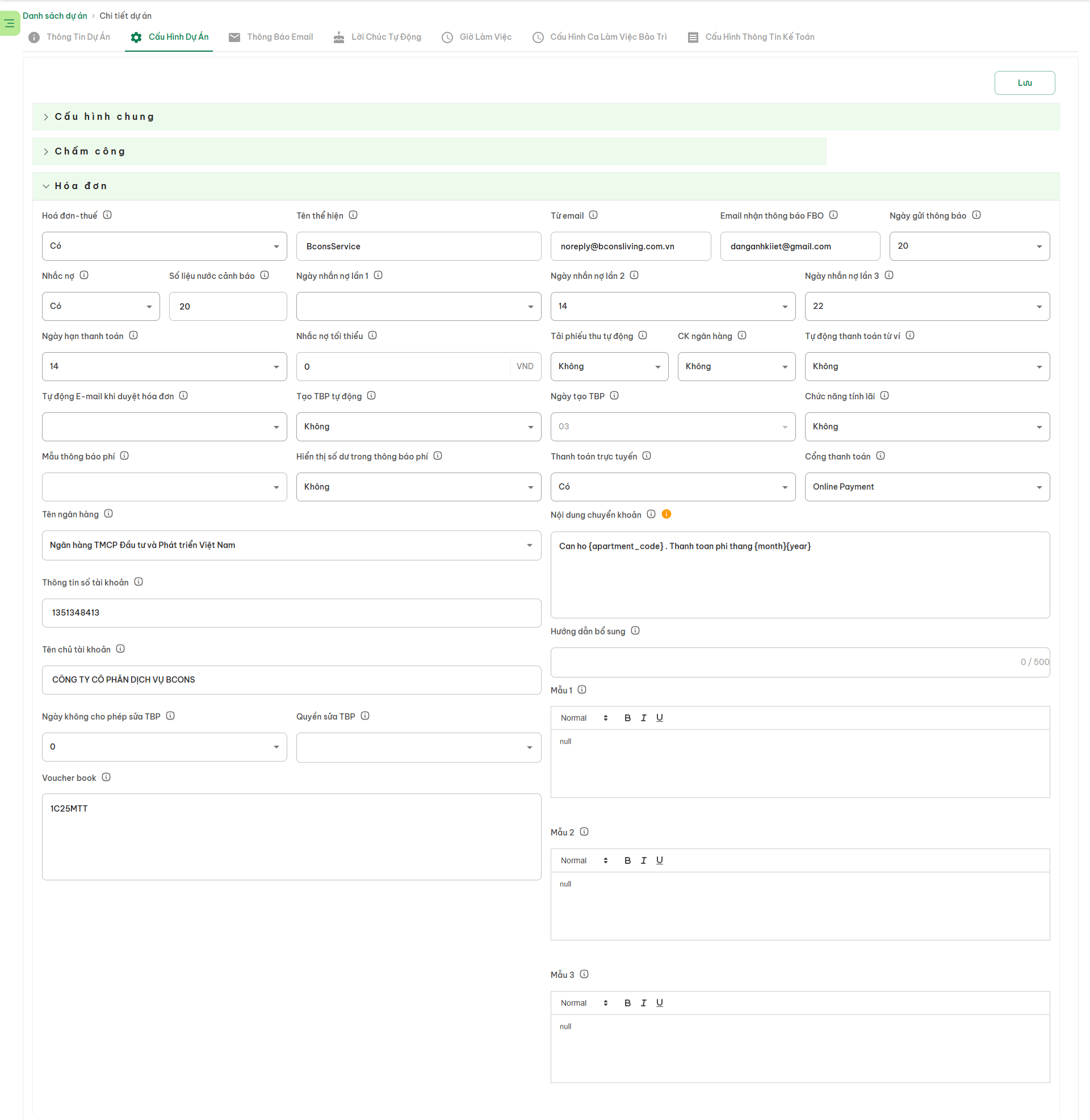The image size is (1090, 1120).
Task: Click the orange warning icon beside Nội dung chuyển khoản
Action: point(666,514)
